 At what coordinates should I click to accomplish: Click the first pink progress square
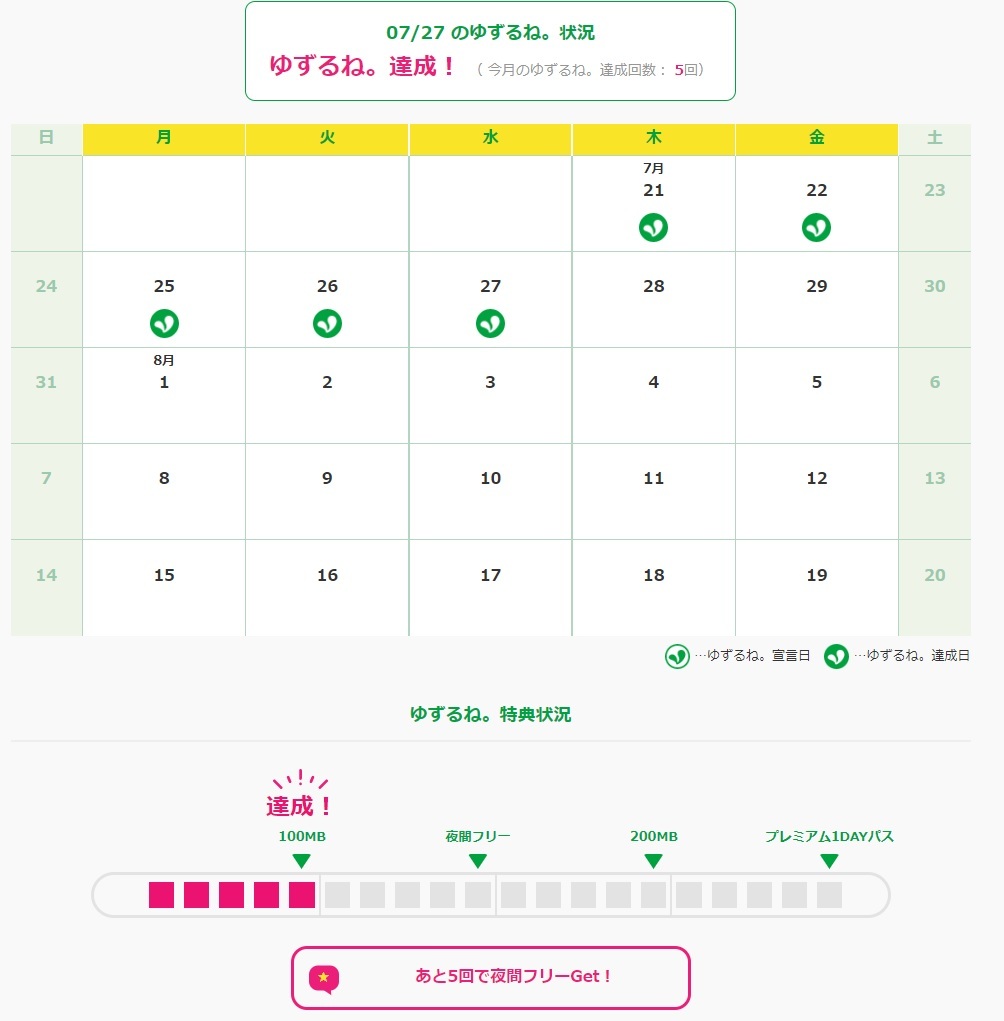click(x=161, y=895)
